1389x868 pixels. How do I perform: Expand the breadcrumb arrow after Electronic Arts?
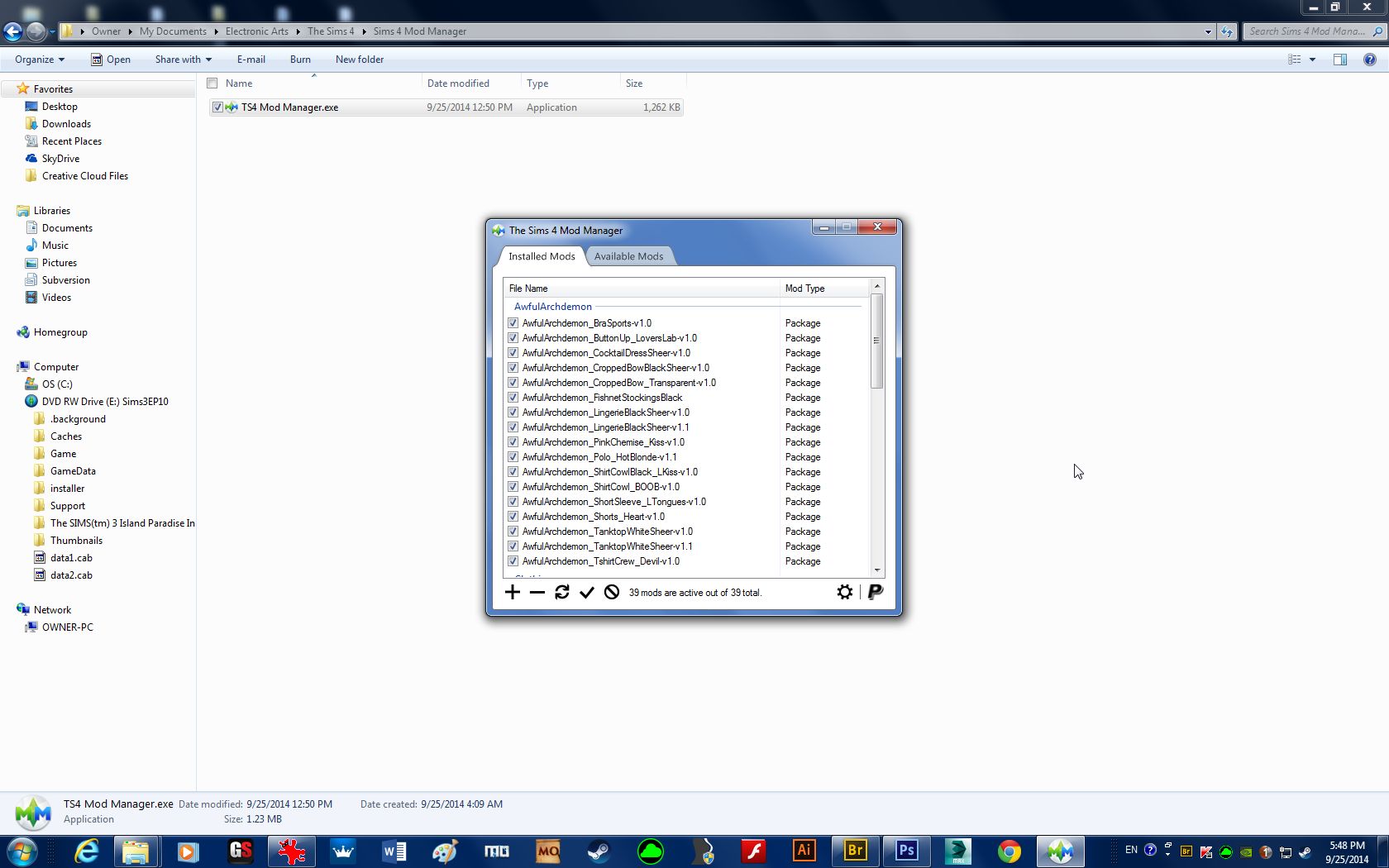click(298, 31)
